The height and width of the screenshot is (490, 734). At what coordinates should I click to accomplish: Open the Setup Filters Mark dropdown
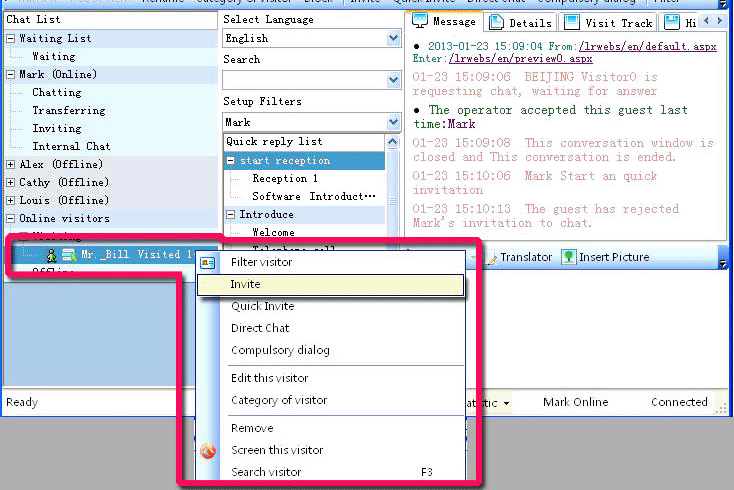394,122
